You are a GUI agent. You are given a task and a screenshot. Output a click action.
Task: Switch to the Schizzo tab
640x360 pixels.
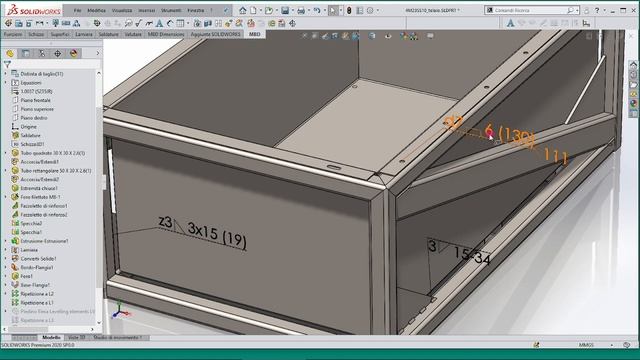click(36, 35)
